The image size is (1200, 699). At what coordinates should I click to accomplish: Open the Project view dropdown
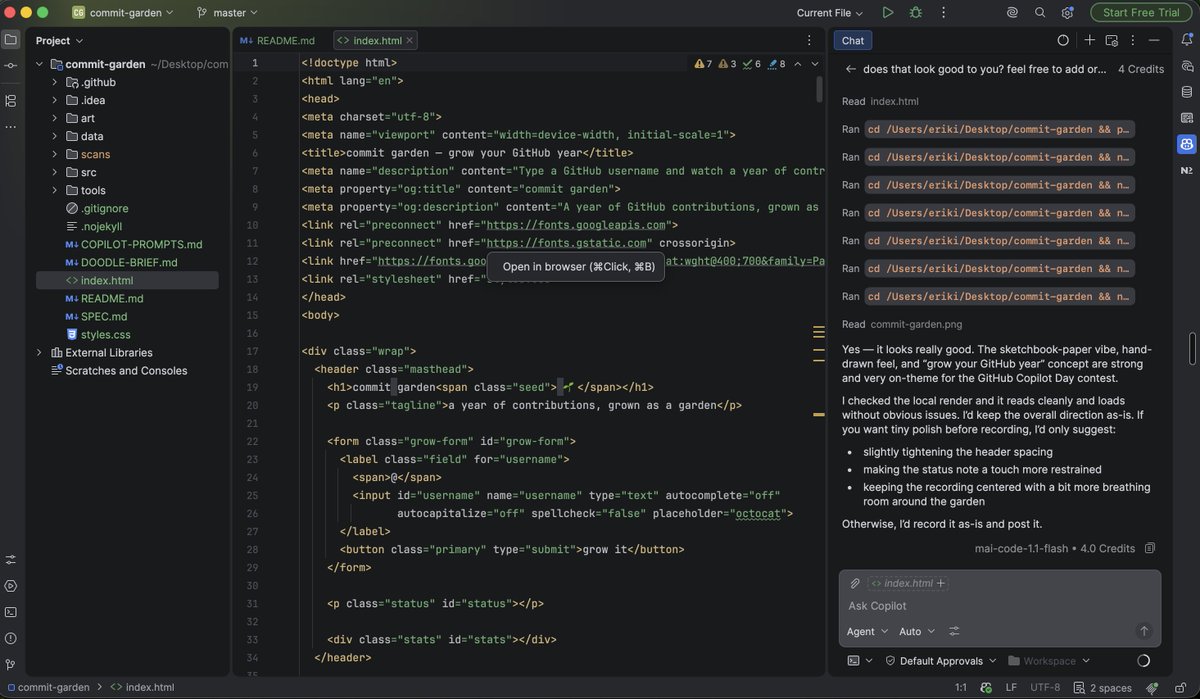[59, 40]
